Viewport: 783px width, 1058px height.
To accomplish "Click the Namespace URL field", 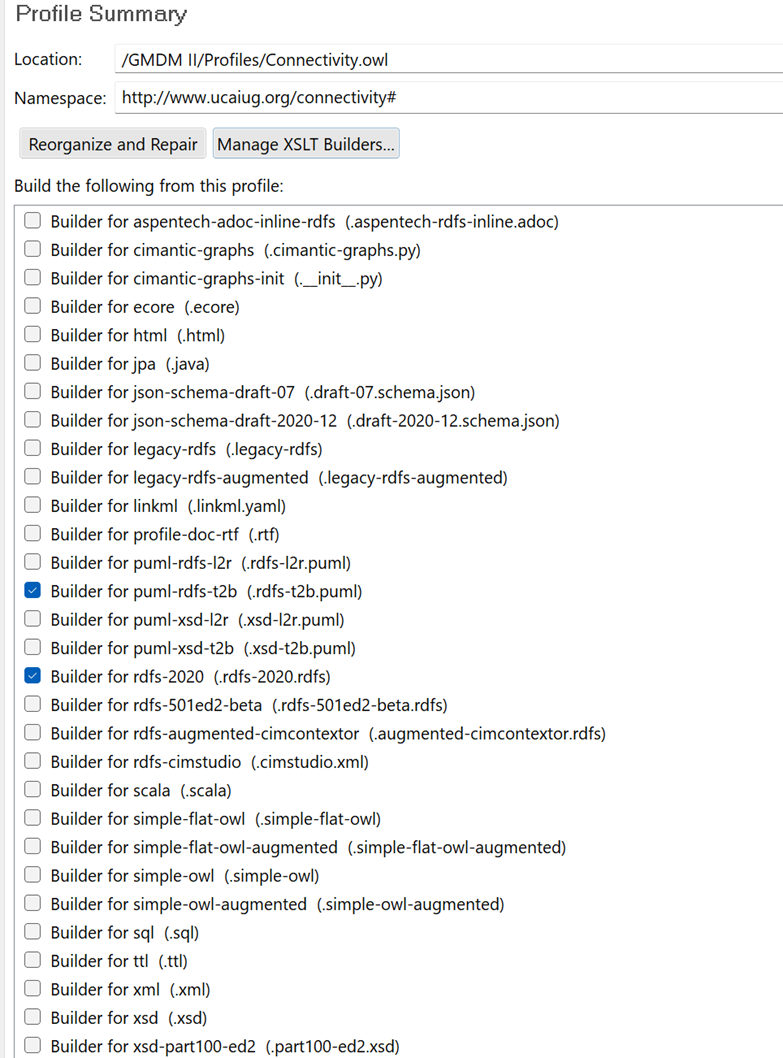I will 448,98.
